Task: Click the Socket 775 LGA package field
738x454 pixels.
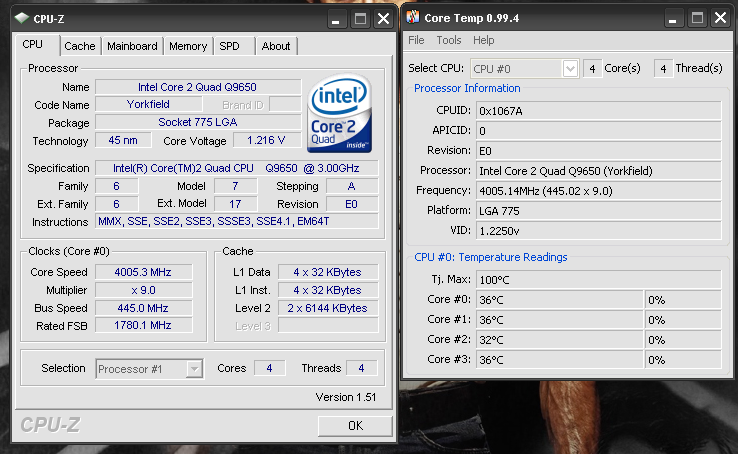Action: coord(198,122)
